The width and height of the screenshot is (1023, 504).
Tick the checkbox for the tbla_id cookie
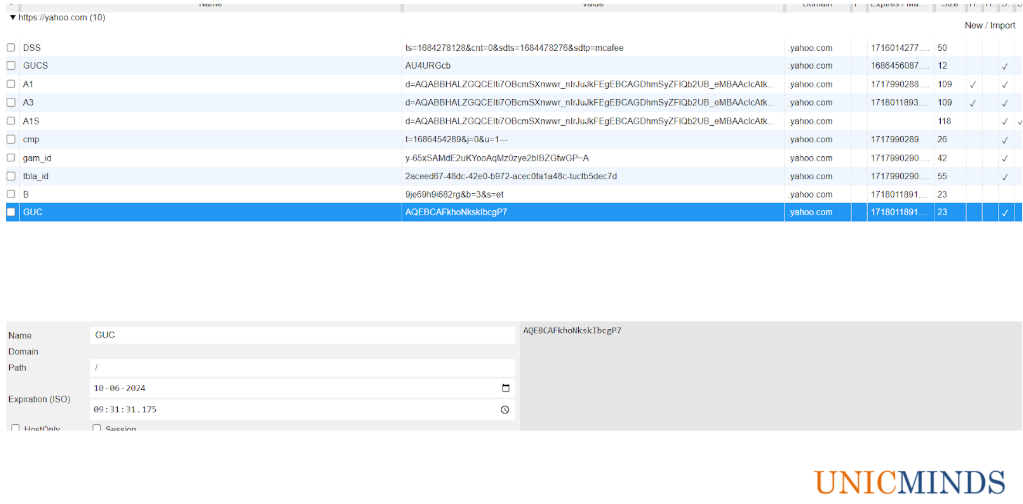click(x=11, y=176)
